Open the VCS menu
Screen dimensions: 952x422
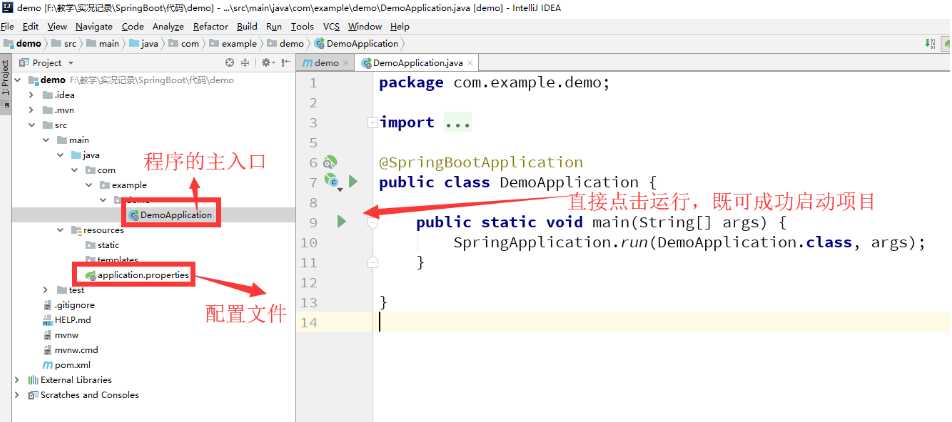332,27
